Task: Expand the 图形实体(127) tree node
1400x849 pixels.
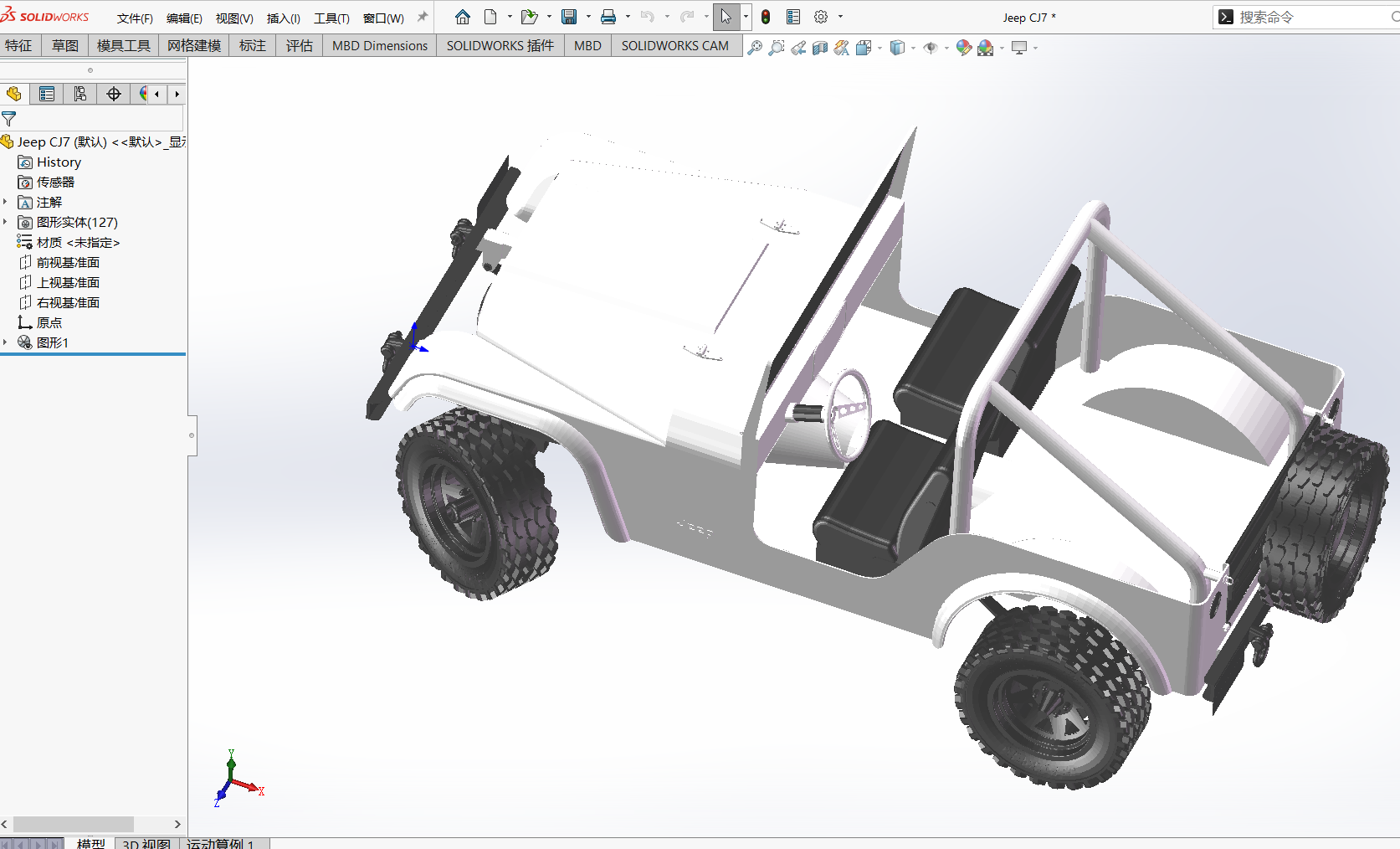Action: pos(5,222)
